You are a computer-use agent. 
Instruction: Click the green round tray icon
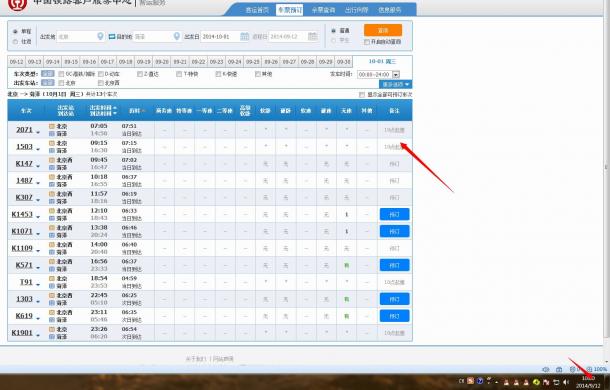(x=536, y=382)
